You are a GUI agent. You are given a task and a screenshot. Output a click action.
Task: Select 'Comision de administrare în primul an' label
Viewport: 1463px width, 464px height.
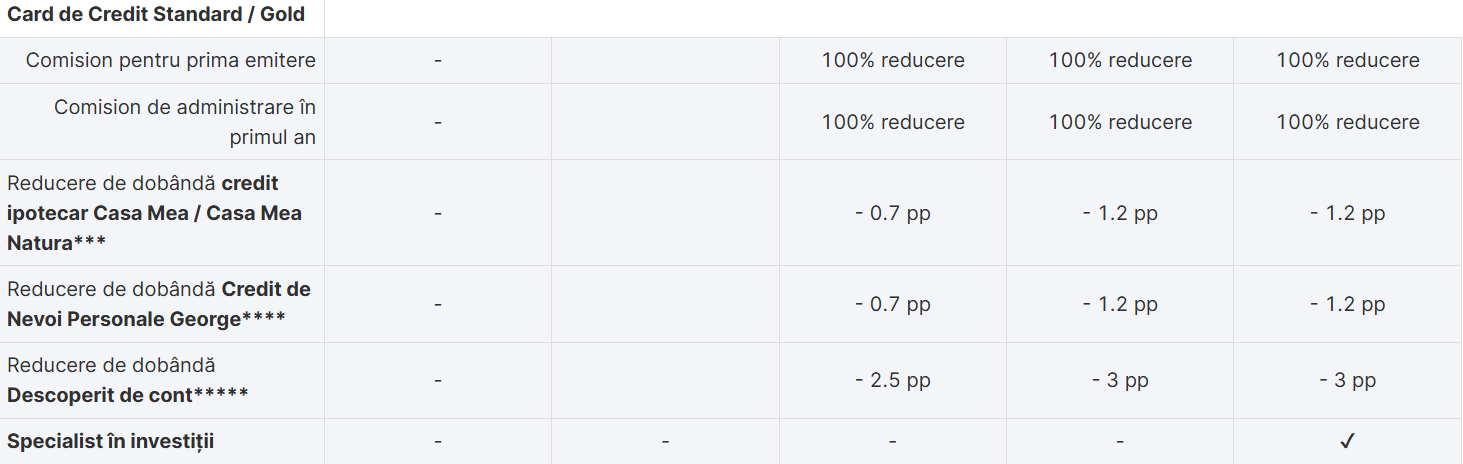pos(185,122)
